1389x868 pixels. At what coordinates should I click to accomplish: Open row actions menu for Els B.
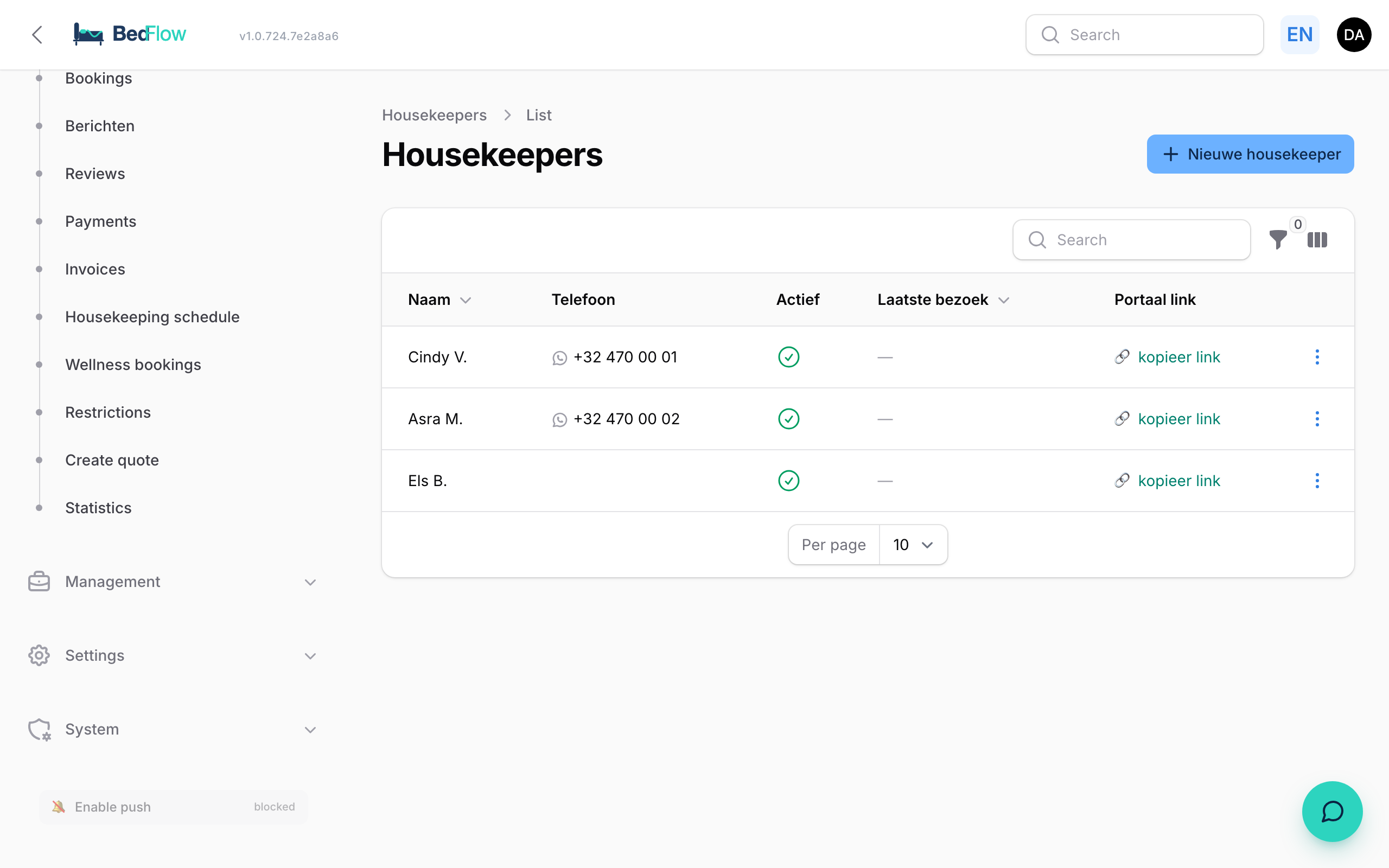(1317, 481)
